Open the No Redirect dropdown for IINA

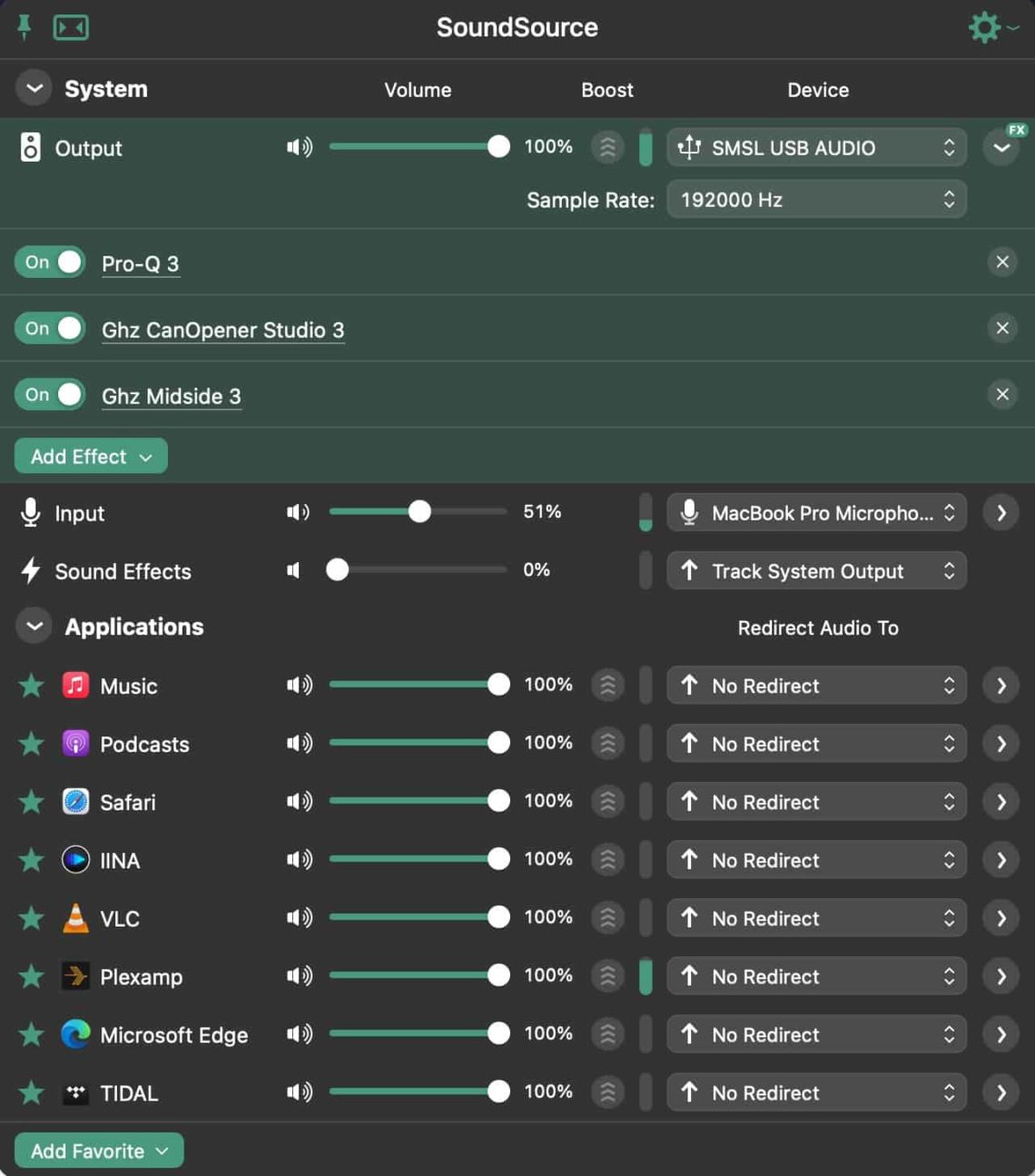pyautogui.click(x=815, y=859)
